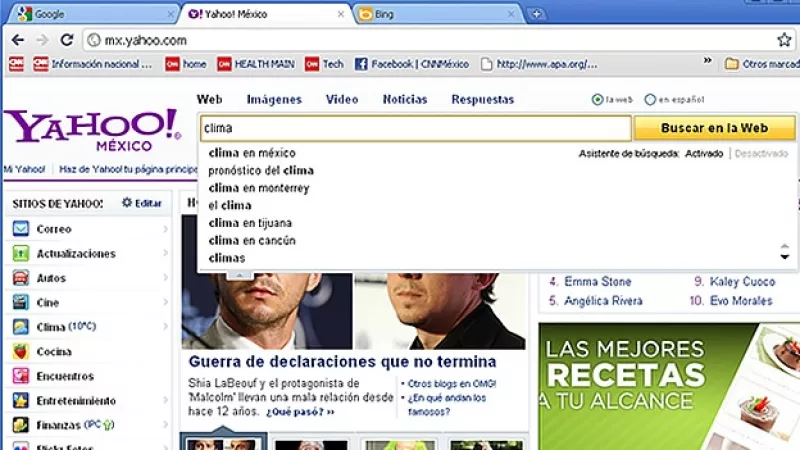This screenshot has height=450, width=800.
Task: Select the Noticias search tab
Action: 405,99
